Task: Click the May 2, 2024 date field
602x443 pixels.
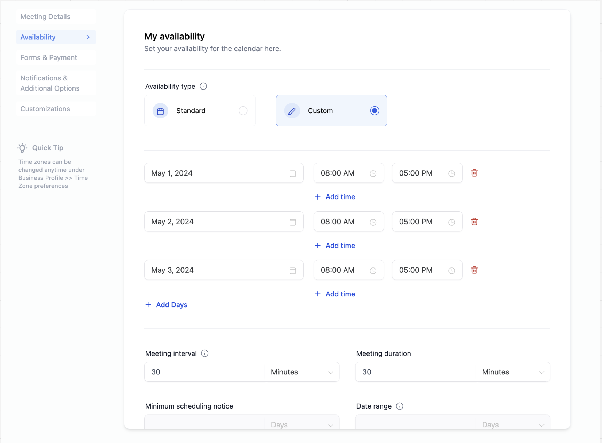Action: 224,222
